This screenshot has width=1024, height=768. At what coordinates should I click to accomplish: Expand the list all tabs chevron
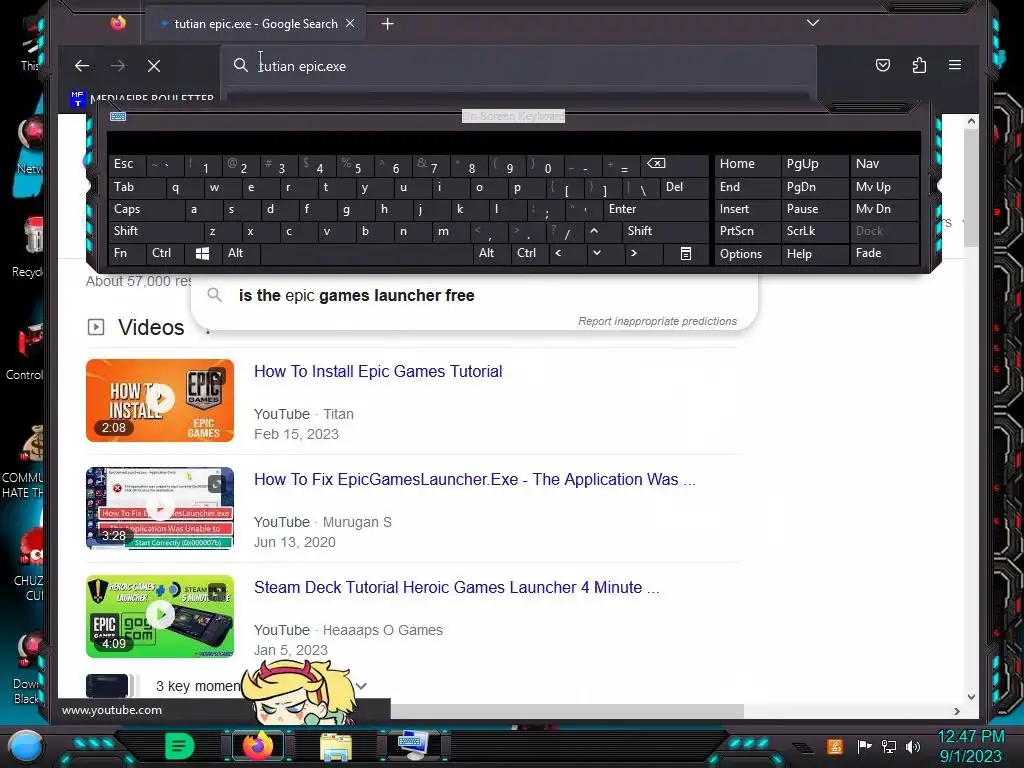click(x=812, y=23)
